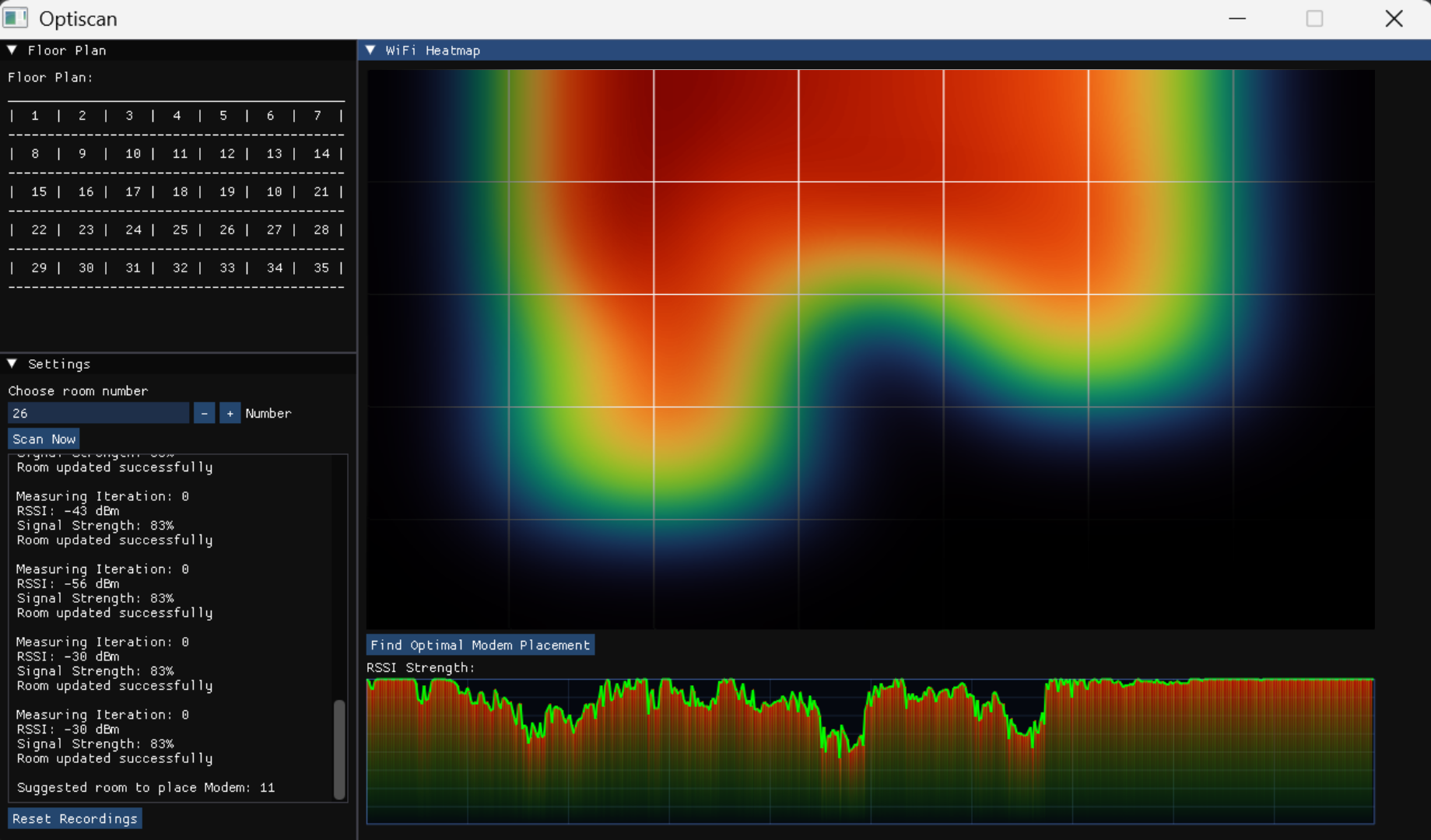Select room 35 in floor plan
Screen dimensions: 1431x840
coord(321,268)
